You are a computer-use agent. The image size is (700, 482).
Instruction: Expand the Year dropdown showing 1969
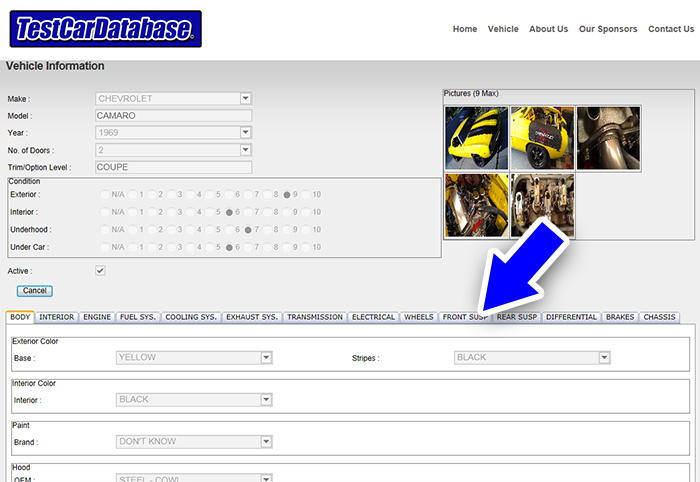point(174,133)
